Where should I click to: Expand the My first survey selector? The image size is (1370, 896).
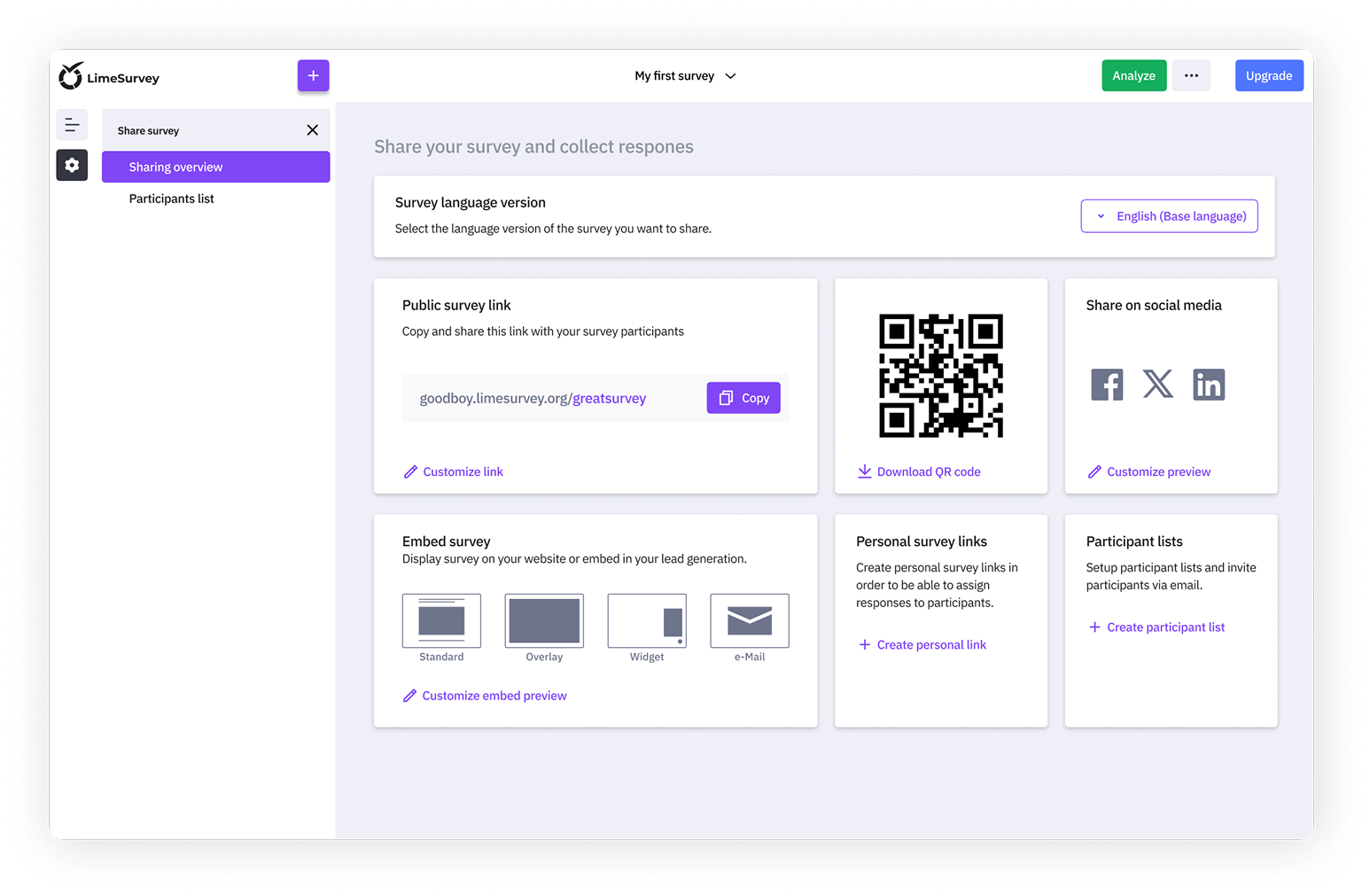click(x=685, y=75)
